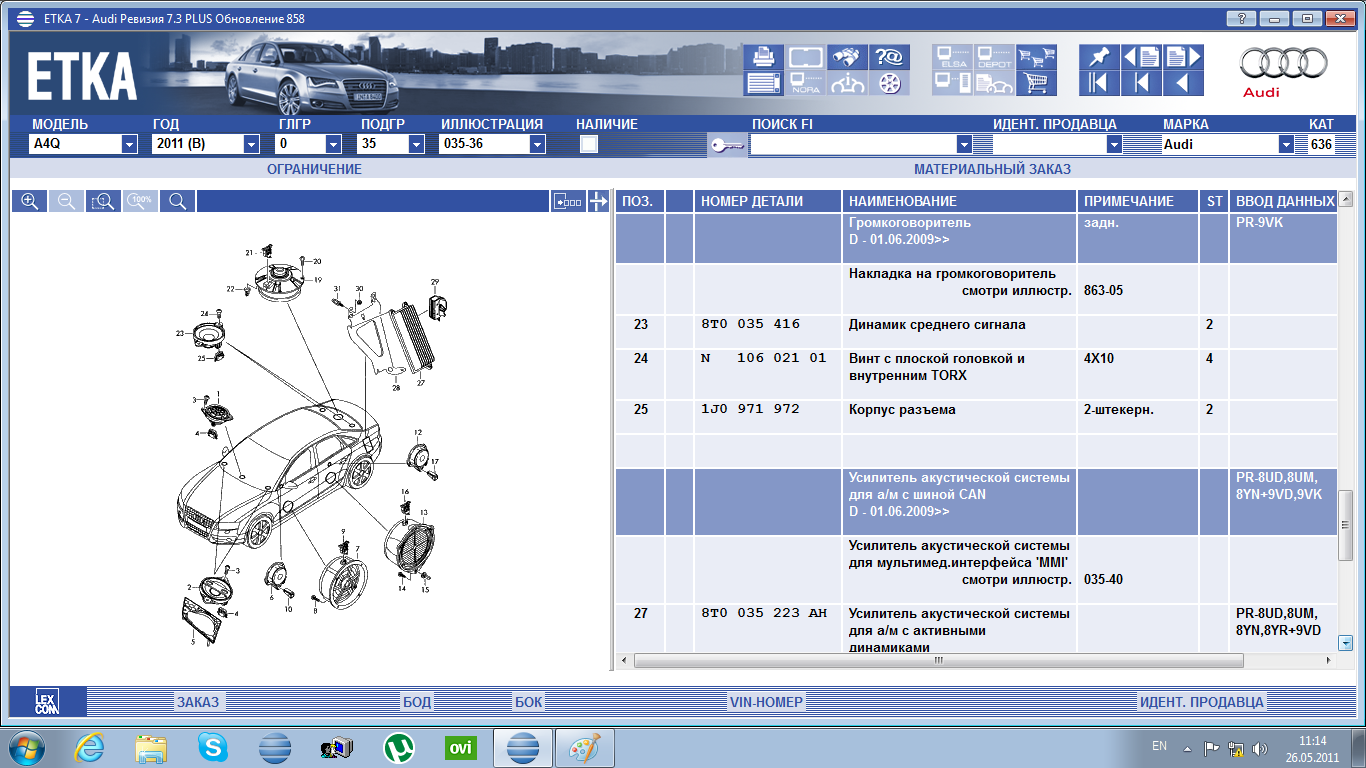Screen dimensions: 1366x768
Task: Click the illustration layout toggle icon
Action: point(568,201)
